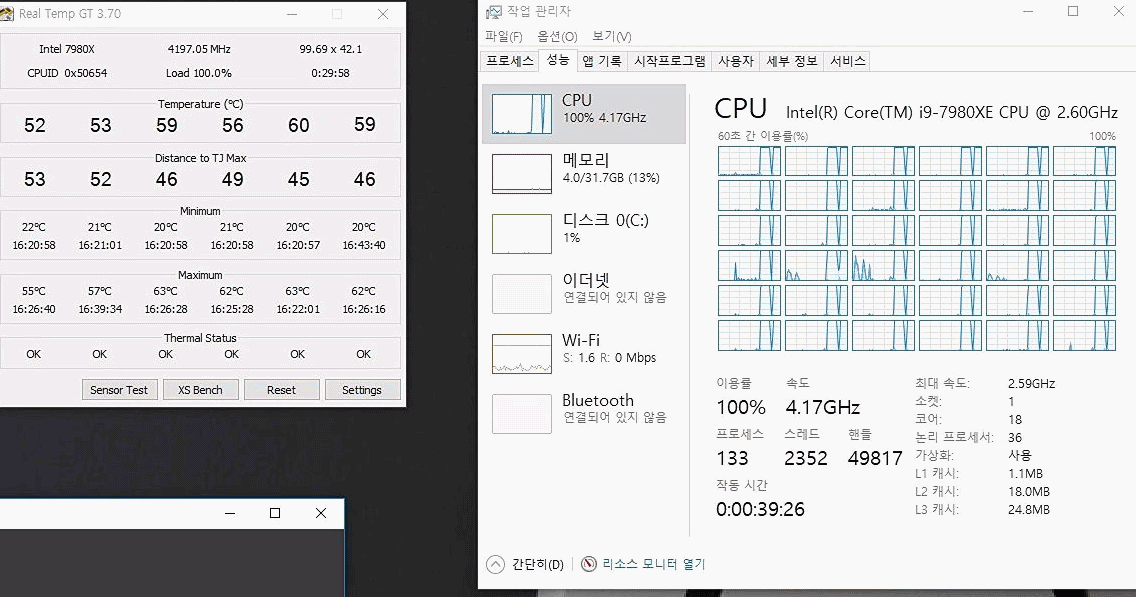Image resolution: width=1136 pixels, height=597 pixels.
Task: Maximize the Task Manager window
Action: pyautogui.click(x=1073, y=12)
